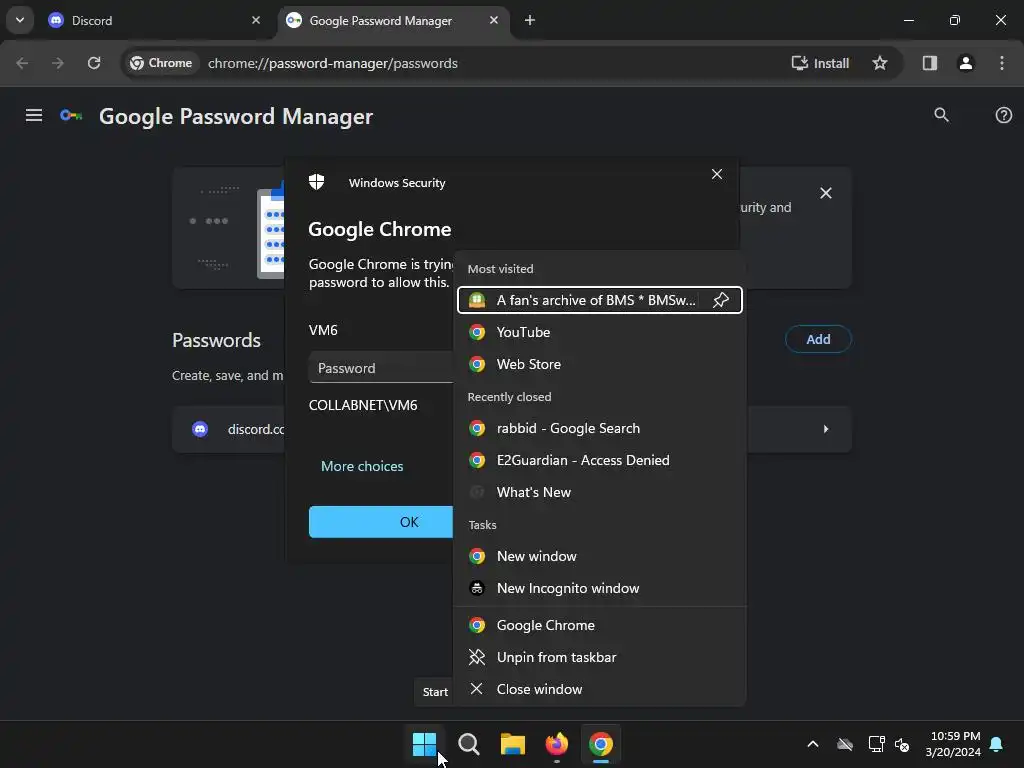Open the Windows Start button
The image size is (1024, 768).
[424, 744]
